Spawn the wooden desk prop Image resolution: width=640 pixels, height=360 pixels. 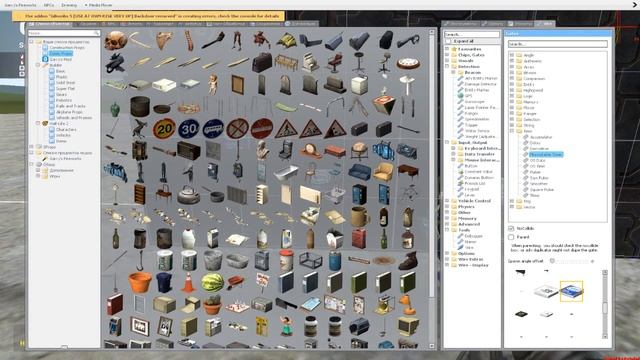point(408,172)
